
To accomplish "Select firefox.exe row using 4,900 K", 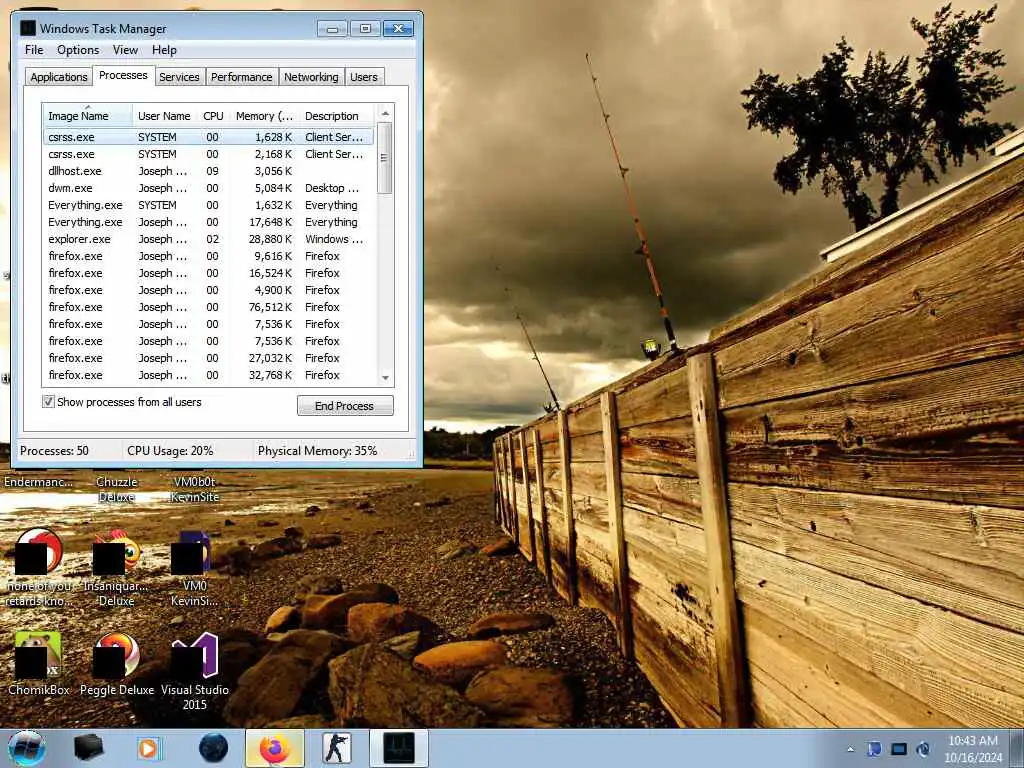I will (209, 290).
